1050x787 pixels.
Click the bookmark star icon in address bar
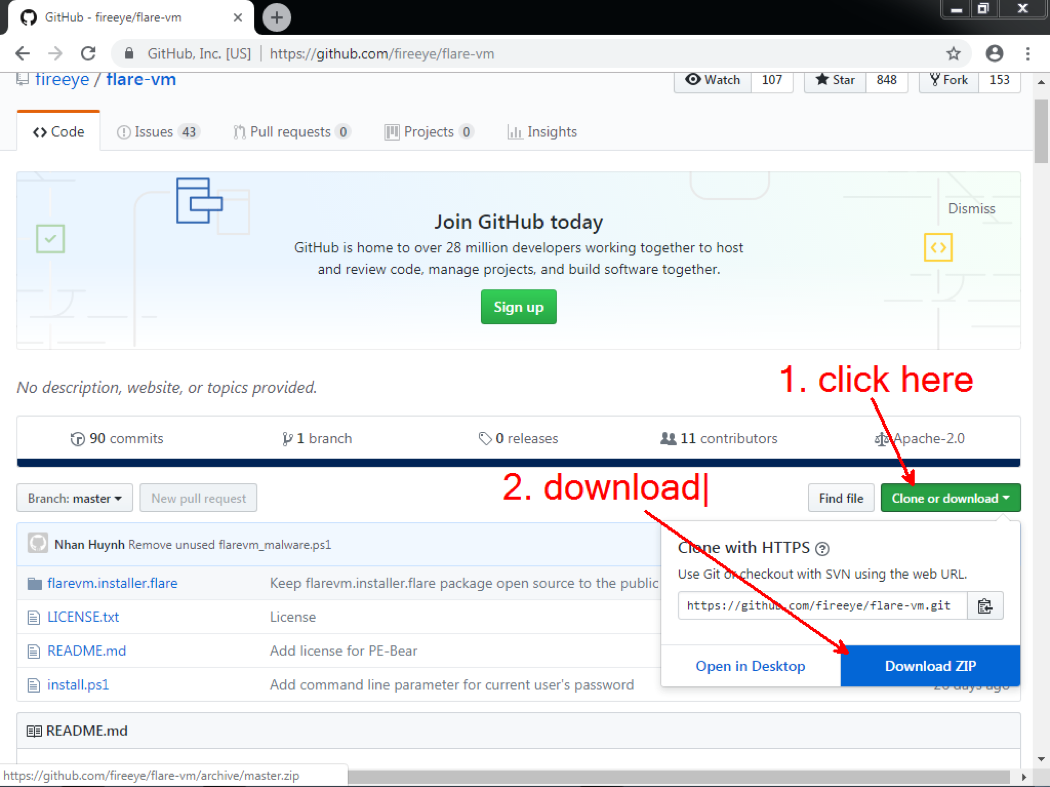(953, 53)
